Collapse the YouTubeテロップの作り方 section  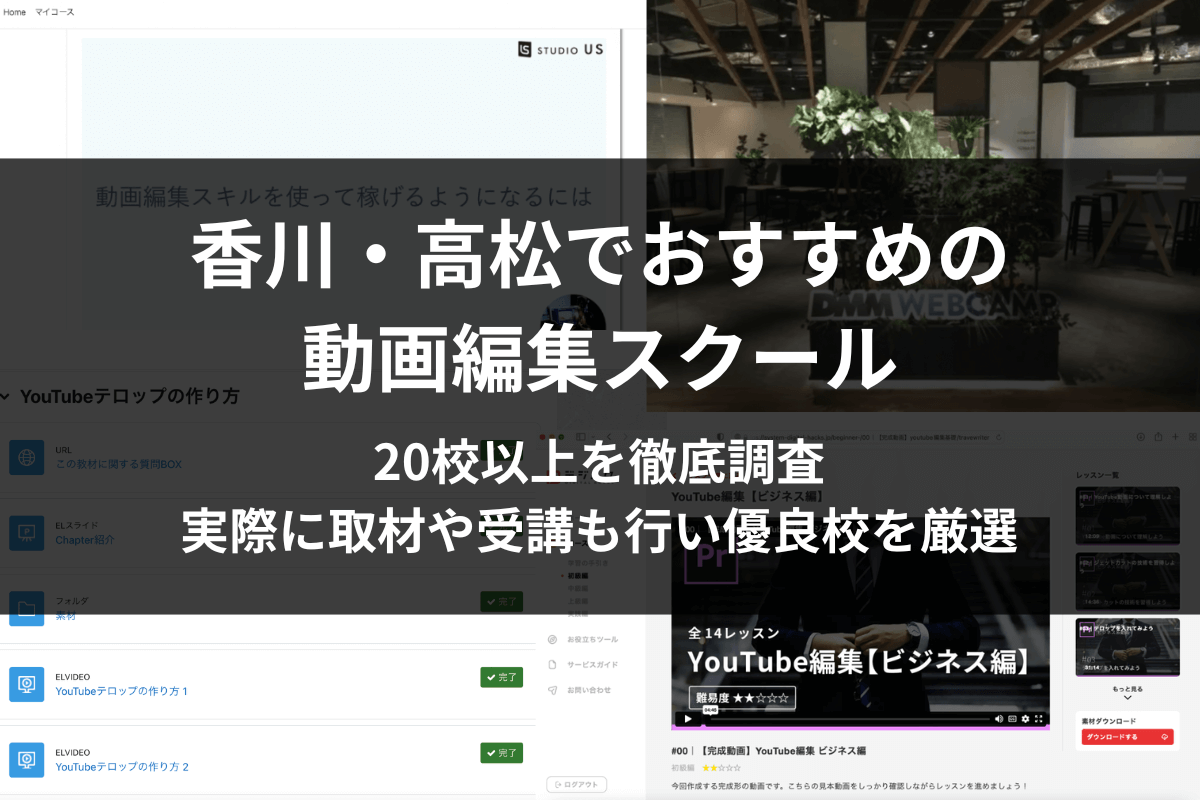pos(6,397)
